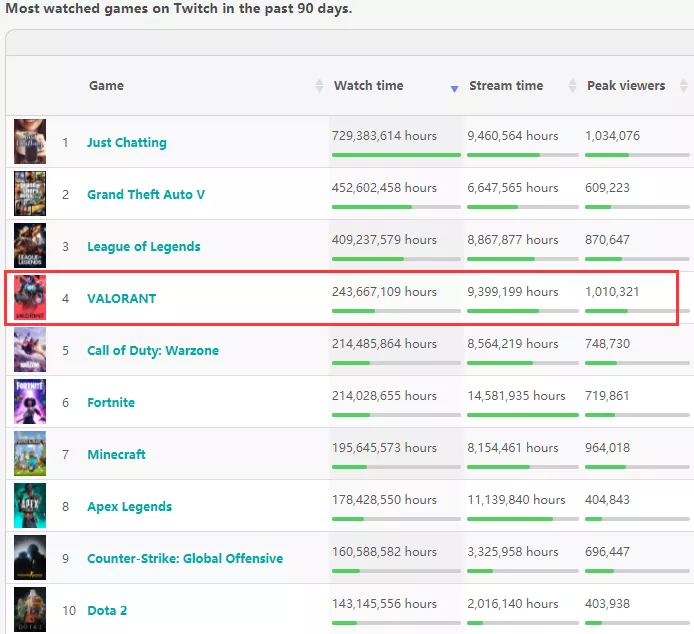The height and width of the screenshot is (634, 694).
Task: Select the 1,034,076 peak viewers value
Action: [x=612, y=135]
